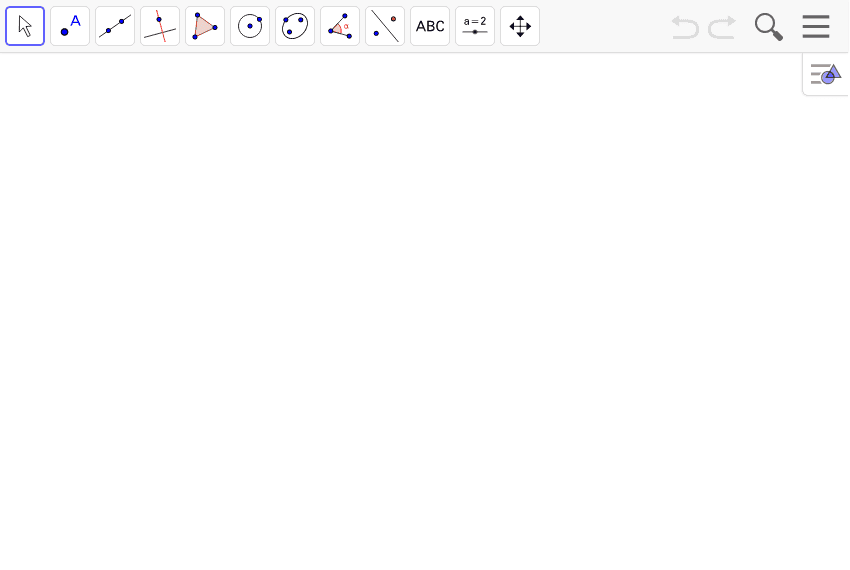The width and height of the screenshot is (850, 570).
Task: Select the Move arrow tool
Action: pos(25,26)
